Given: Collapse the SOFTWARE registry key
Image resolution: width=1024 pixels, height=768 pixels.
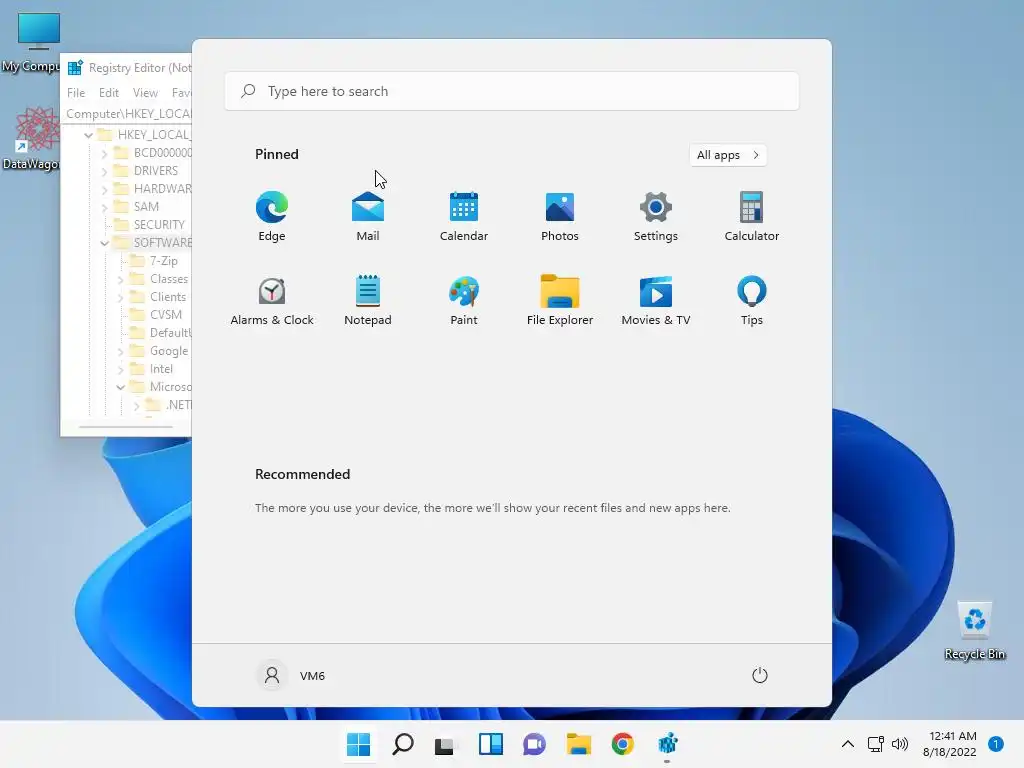Looking at the screenshot, I should point(104,243).
